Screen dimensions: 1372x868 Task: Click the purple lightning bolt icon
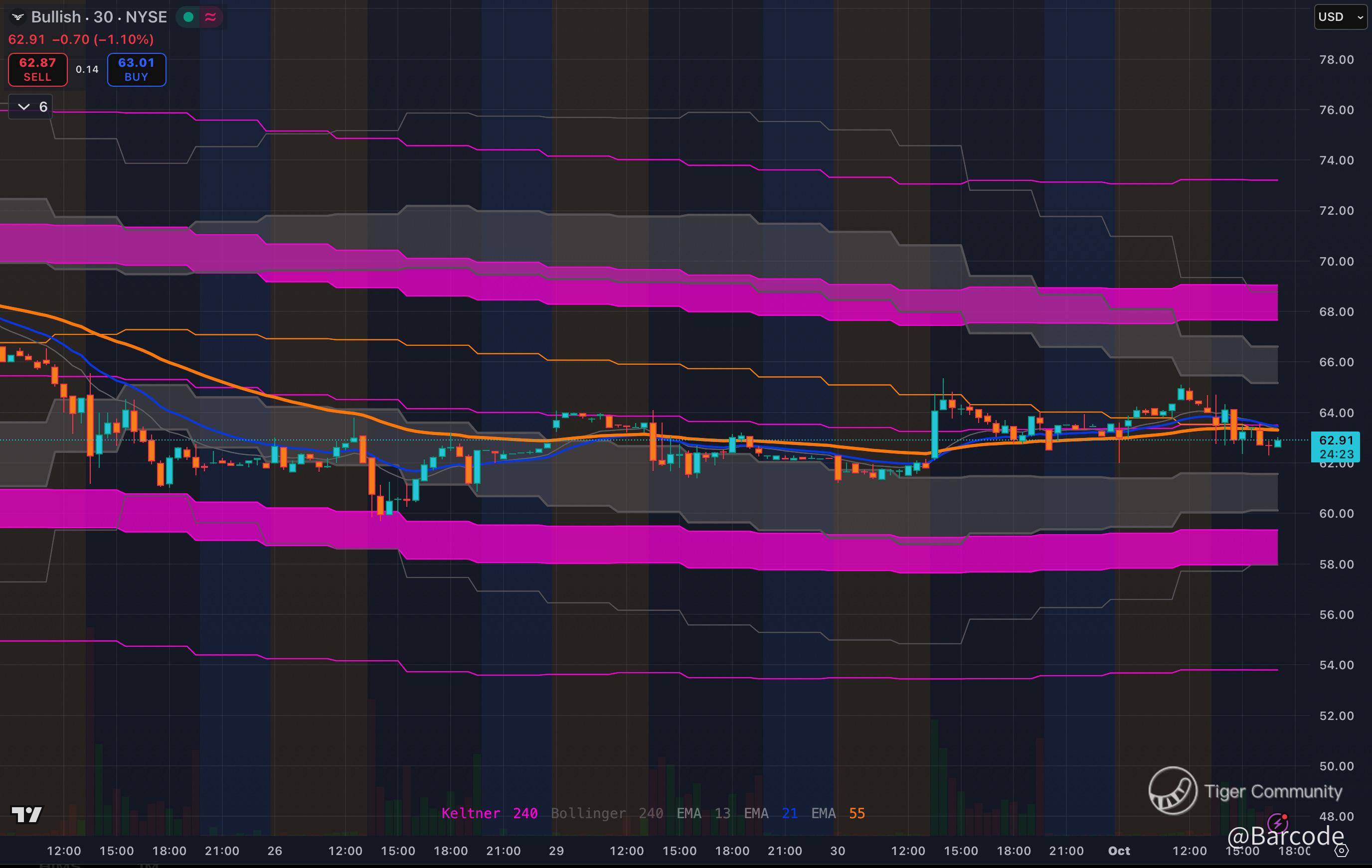click(1277, 823)
